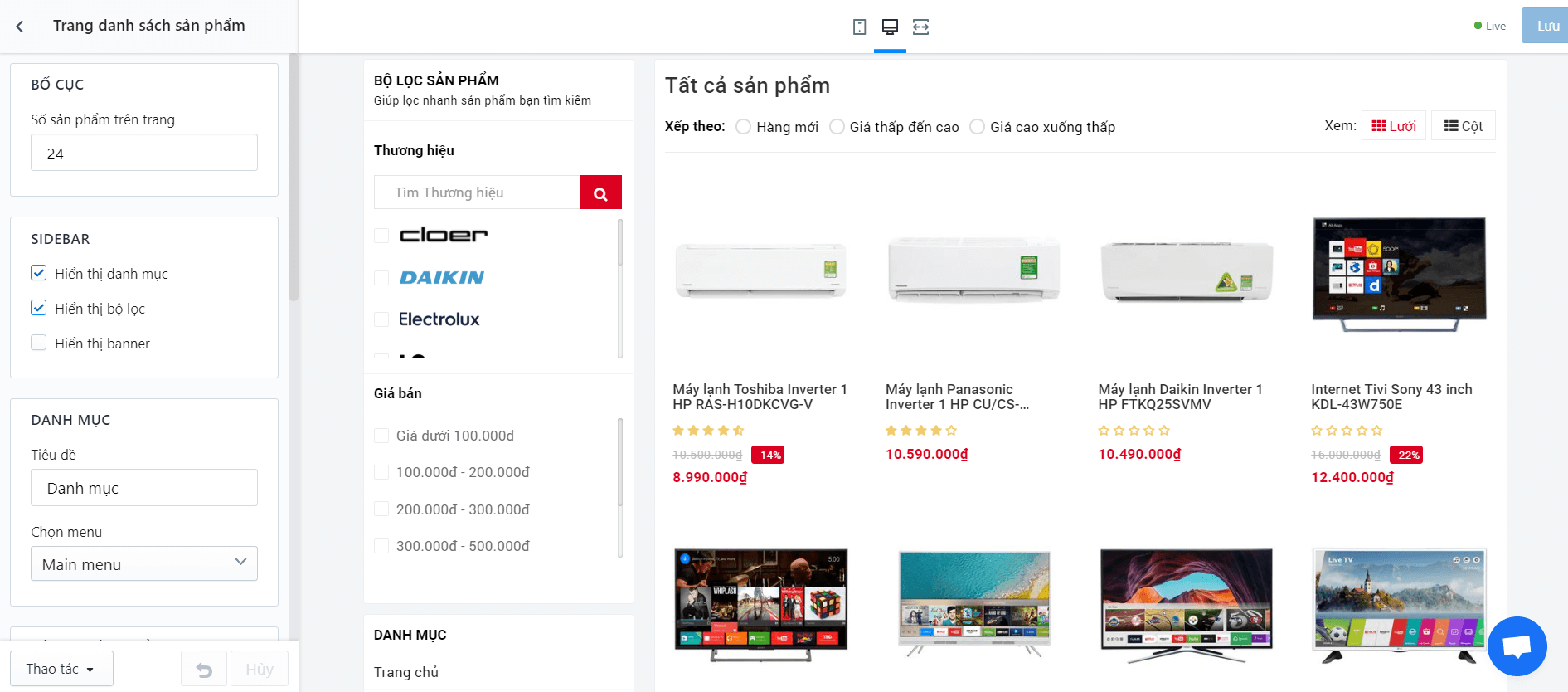
Task: Click the brand search magnifier button
Action: point(600,192)
